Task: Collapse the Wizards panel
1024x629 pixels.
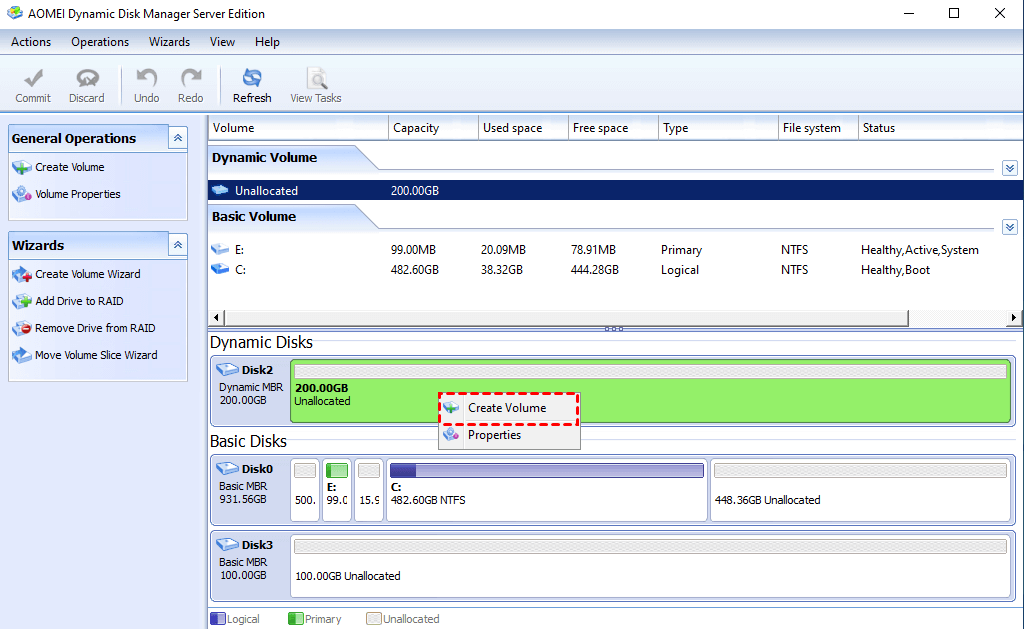Action: pos(178,245)
